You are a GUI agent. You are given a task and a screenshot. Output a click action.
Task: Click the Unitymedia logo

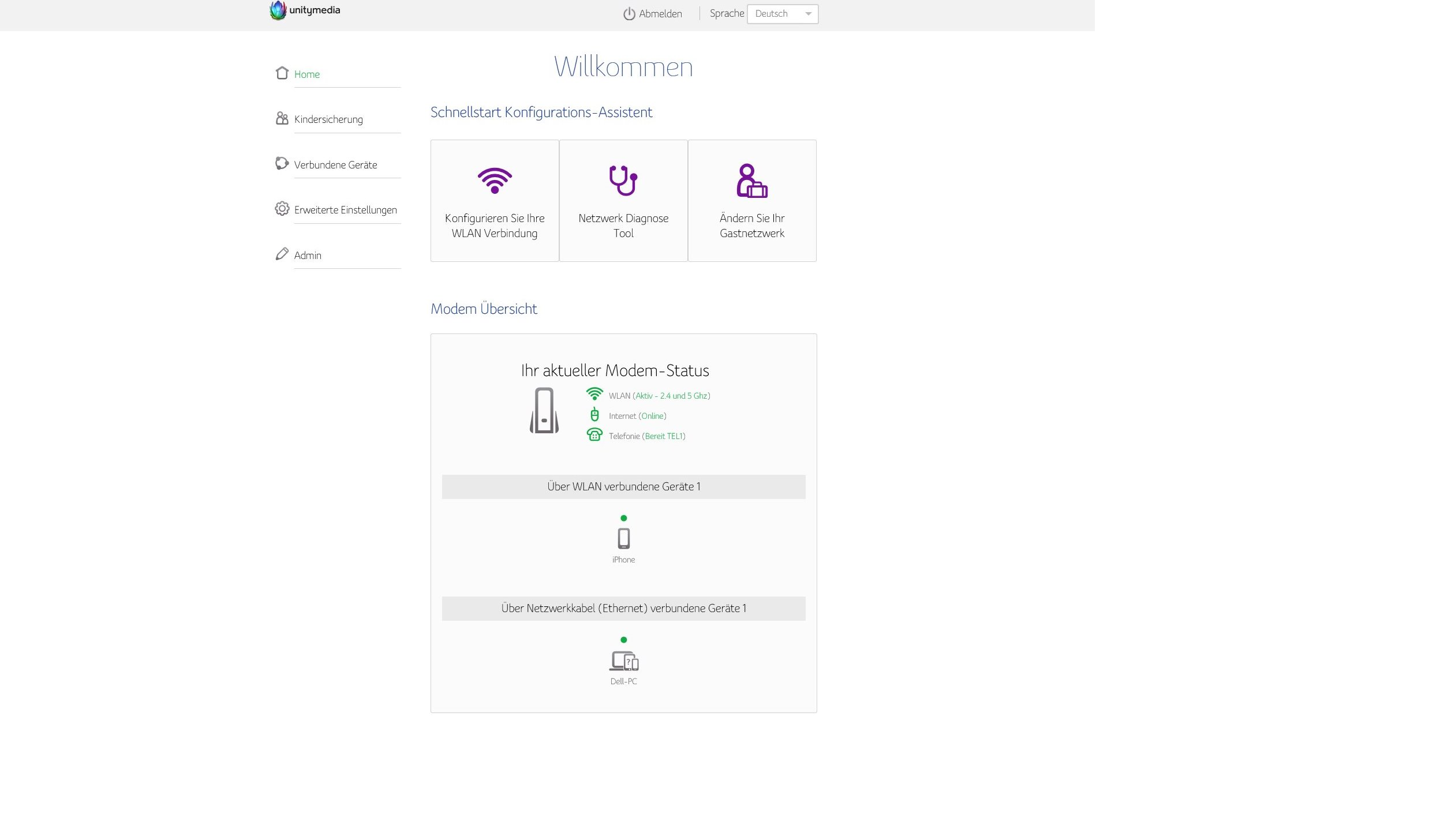tap(305, 10)
